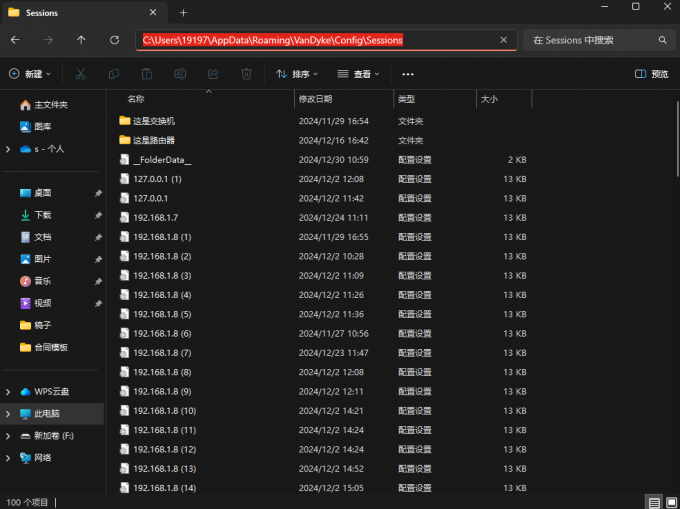Select file 192.168.1.8 (7)
Viewport: 680px width, 509px height.
point(162,352)
